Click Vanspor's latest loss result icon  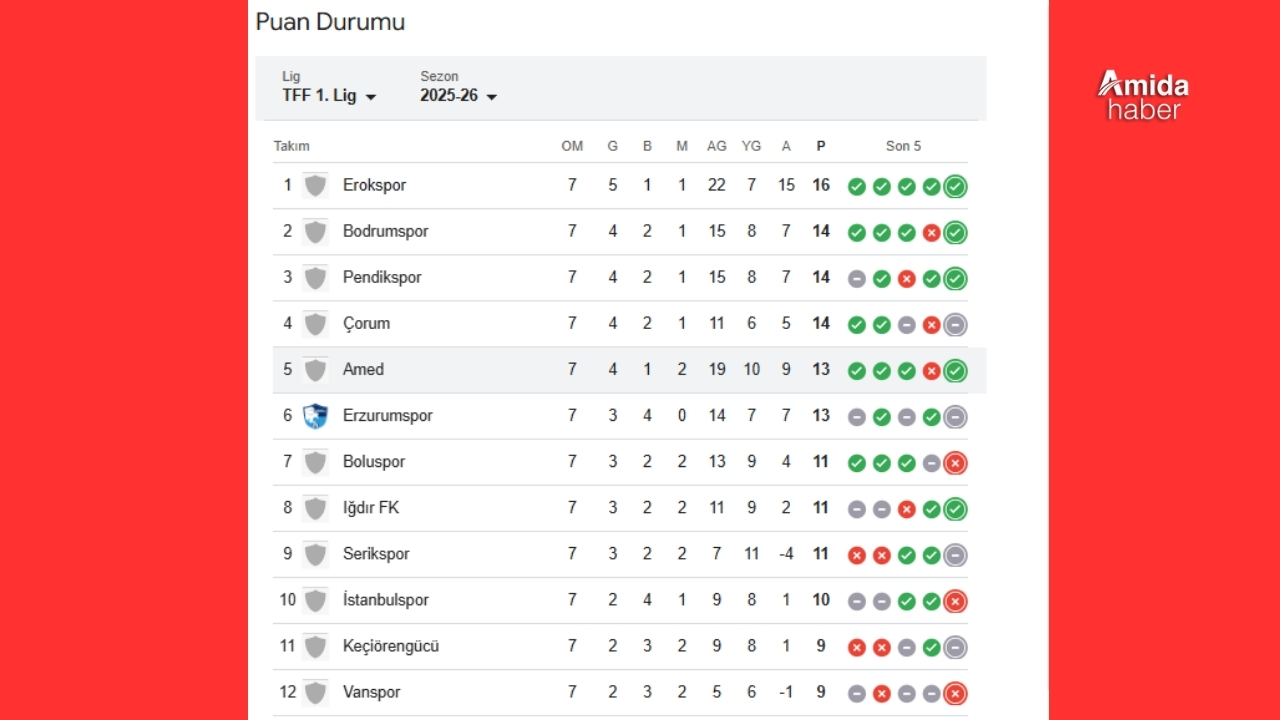click(x=956, y=693)
